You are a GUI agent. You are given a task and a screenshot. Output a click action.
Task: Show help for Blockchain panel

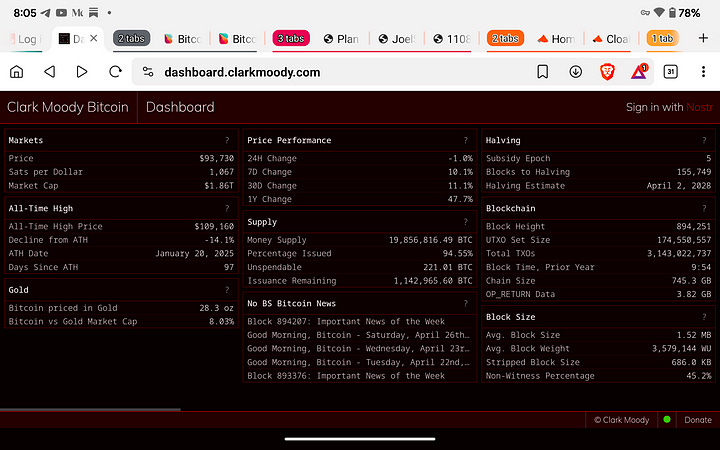[704, 208]
